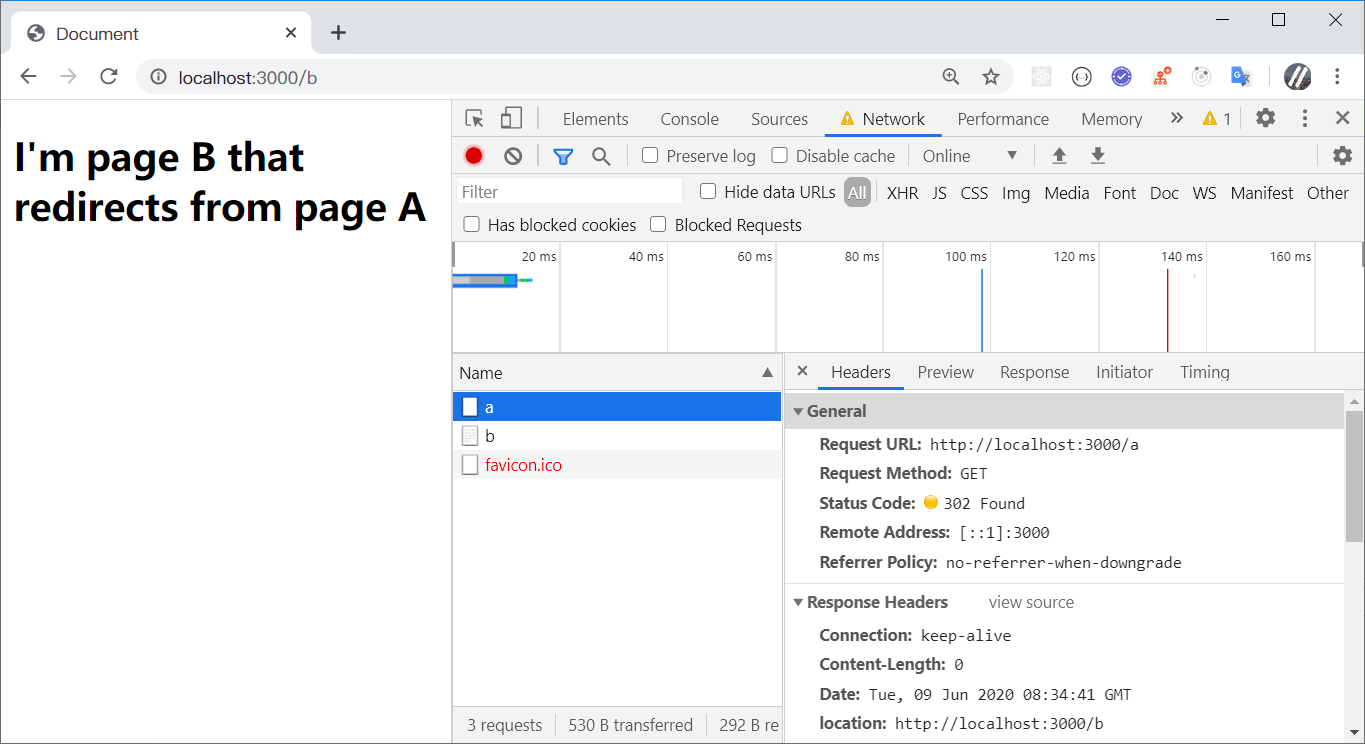This screenshot has height=744, width=1365.
Task: Open the Initiator tab
Action: coord(1124,372)
